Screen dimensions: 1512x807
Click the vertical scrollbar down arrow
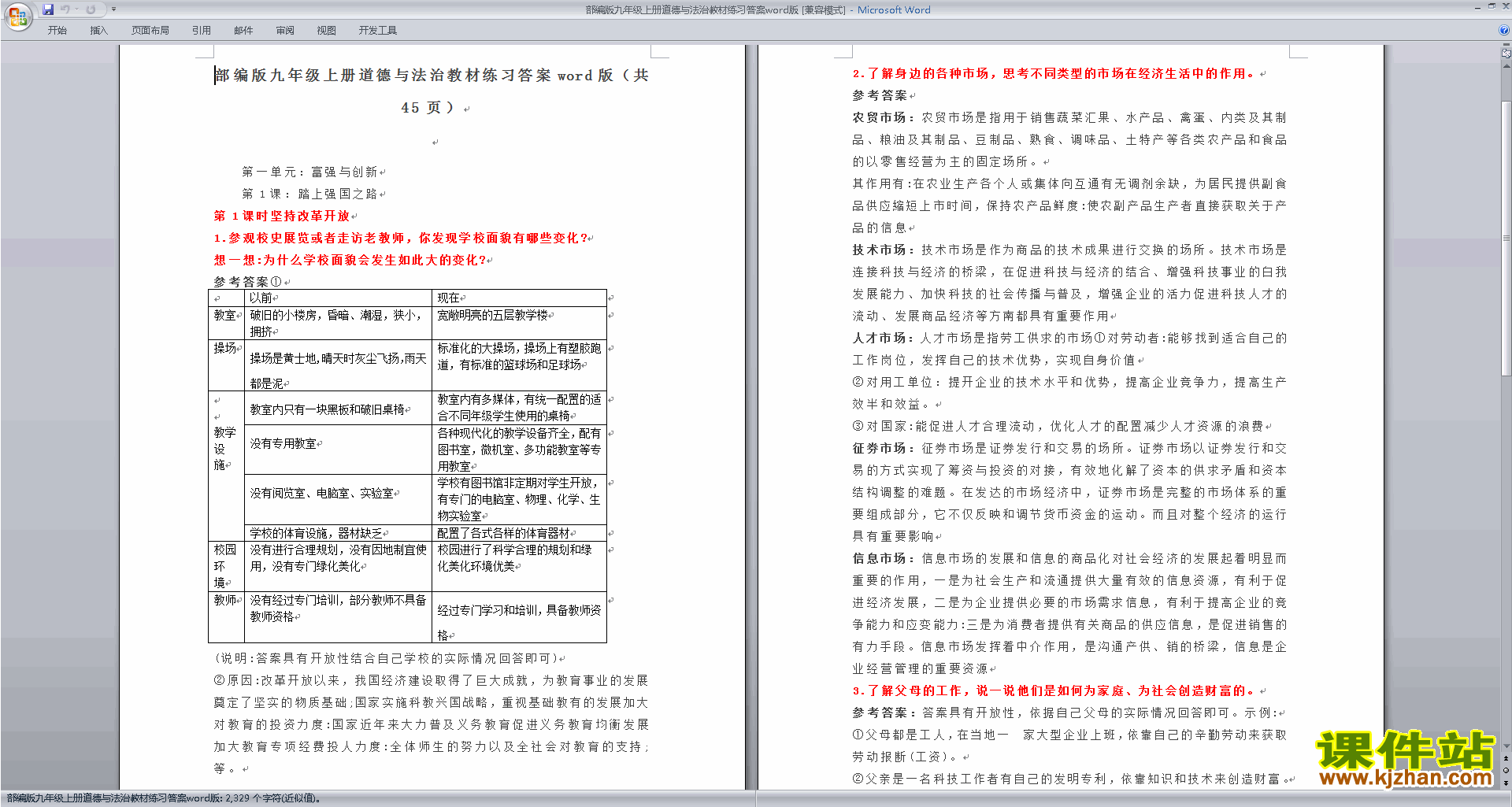tap(1506, 746)
